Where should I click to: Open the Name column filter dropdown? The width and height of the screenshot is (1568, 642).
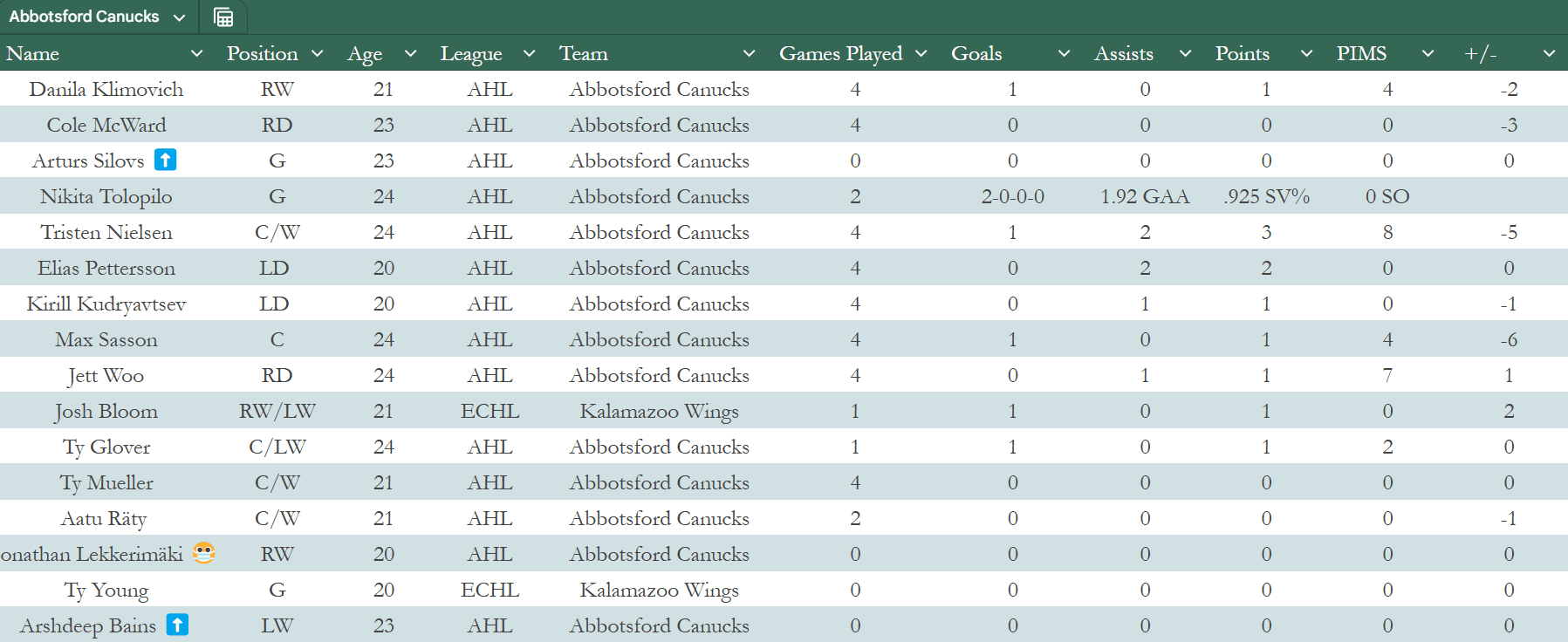(197, 54)
